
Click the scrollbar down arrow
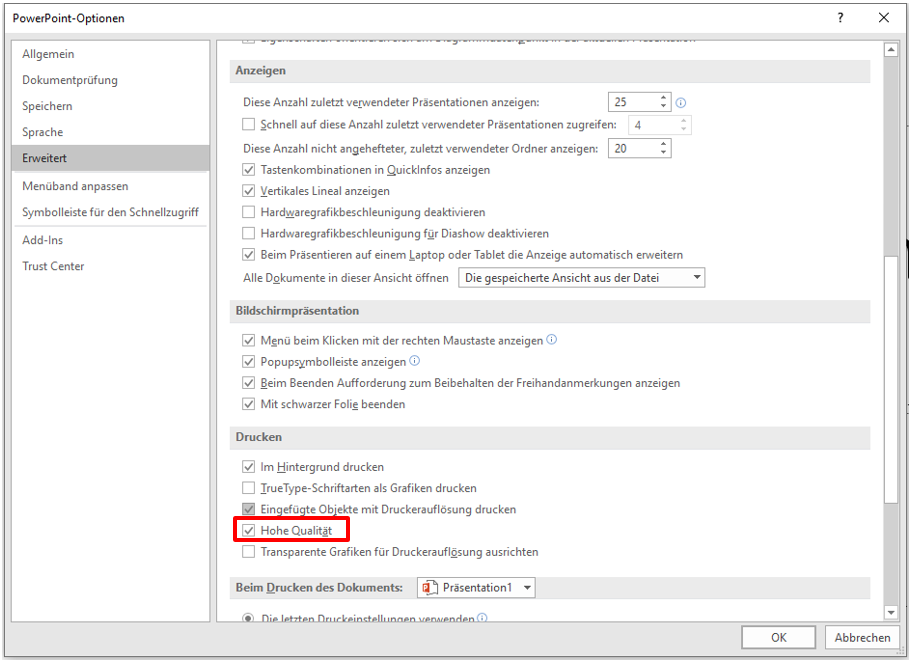[891, 612]
